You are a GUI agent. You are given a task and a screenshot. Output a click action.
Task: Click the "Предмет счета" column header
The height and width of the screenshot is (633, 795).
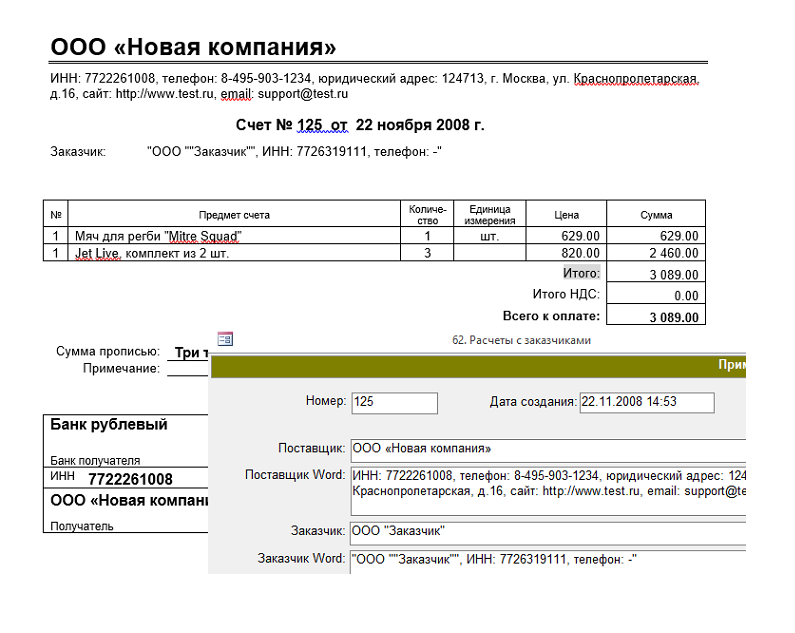(x=233, y=214)
